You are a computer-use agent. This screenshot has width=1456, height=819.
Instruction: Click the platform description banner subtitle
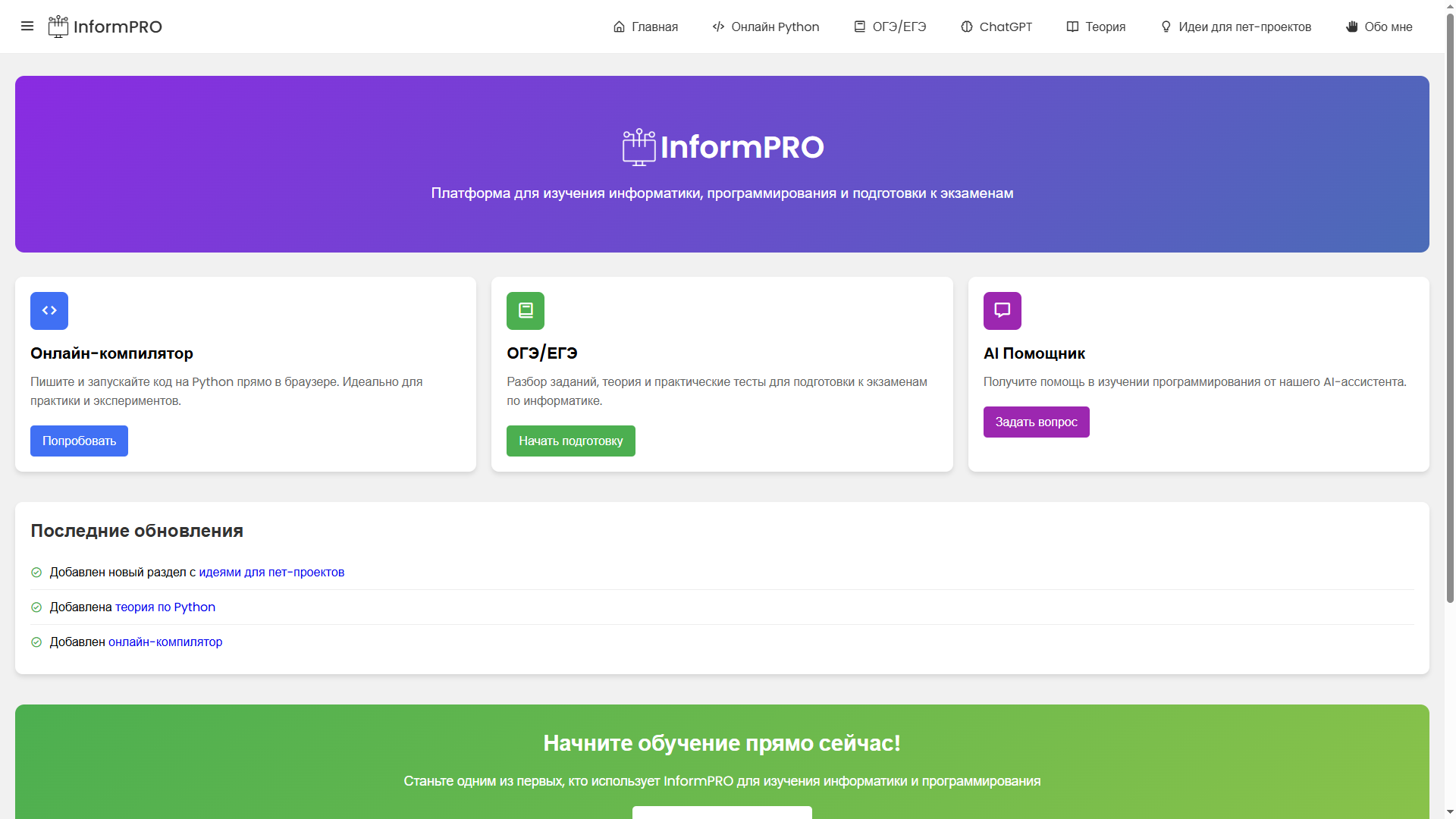722,193
